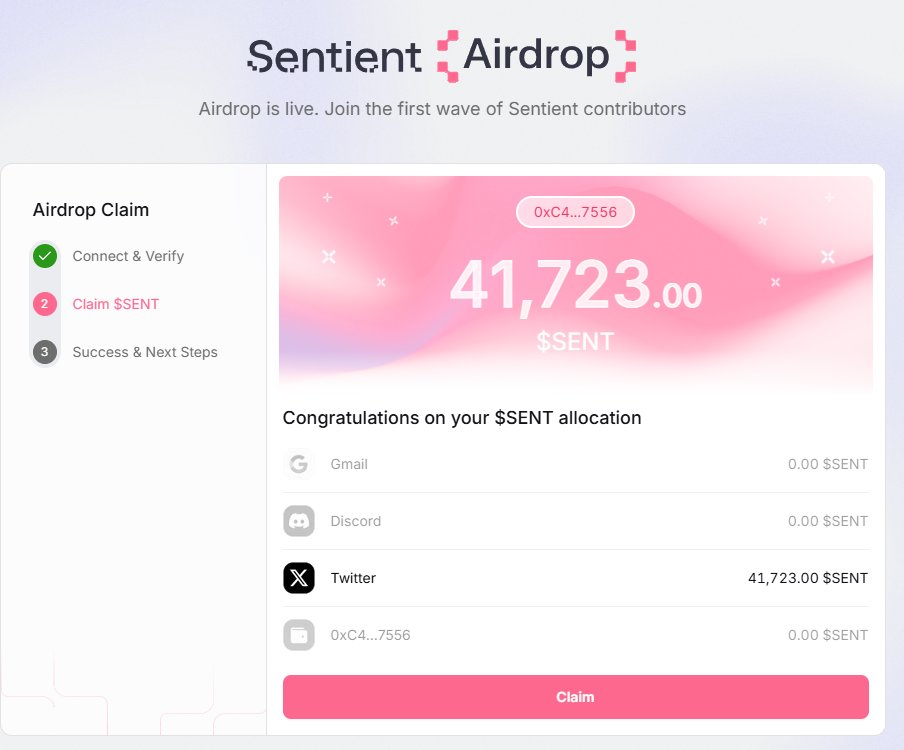The width and height of the screenshot is (904, 750).
Task: Click the pink step 2 circle
Action: pos(44,304)
